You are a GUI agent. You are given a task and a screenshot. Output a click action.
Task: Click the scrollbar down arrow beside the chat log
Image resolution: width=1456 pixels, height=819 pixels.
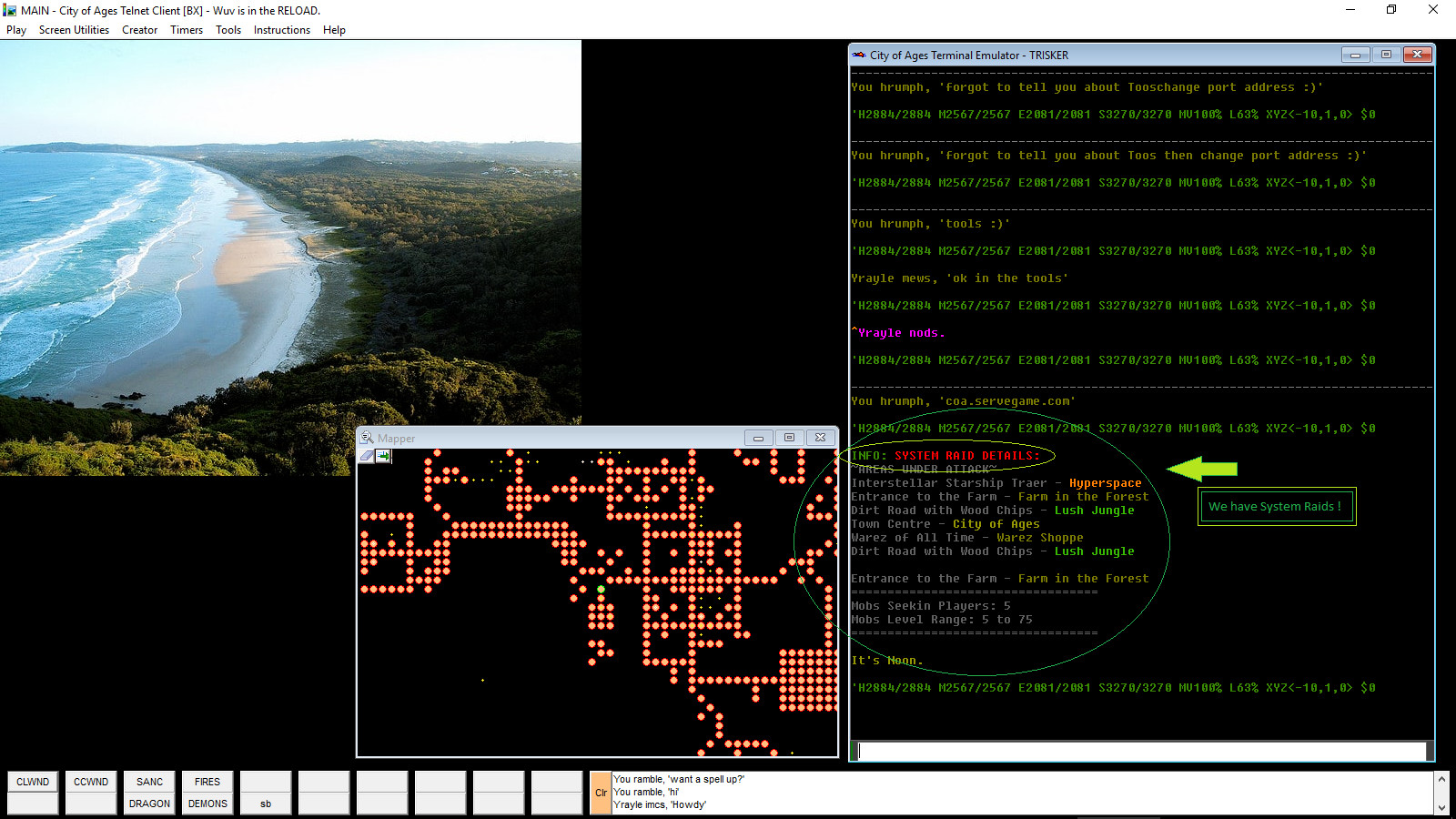[x=1441, y=808]
